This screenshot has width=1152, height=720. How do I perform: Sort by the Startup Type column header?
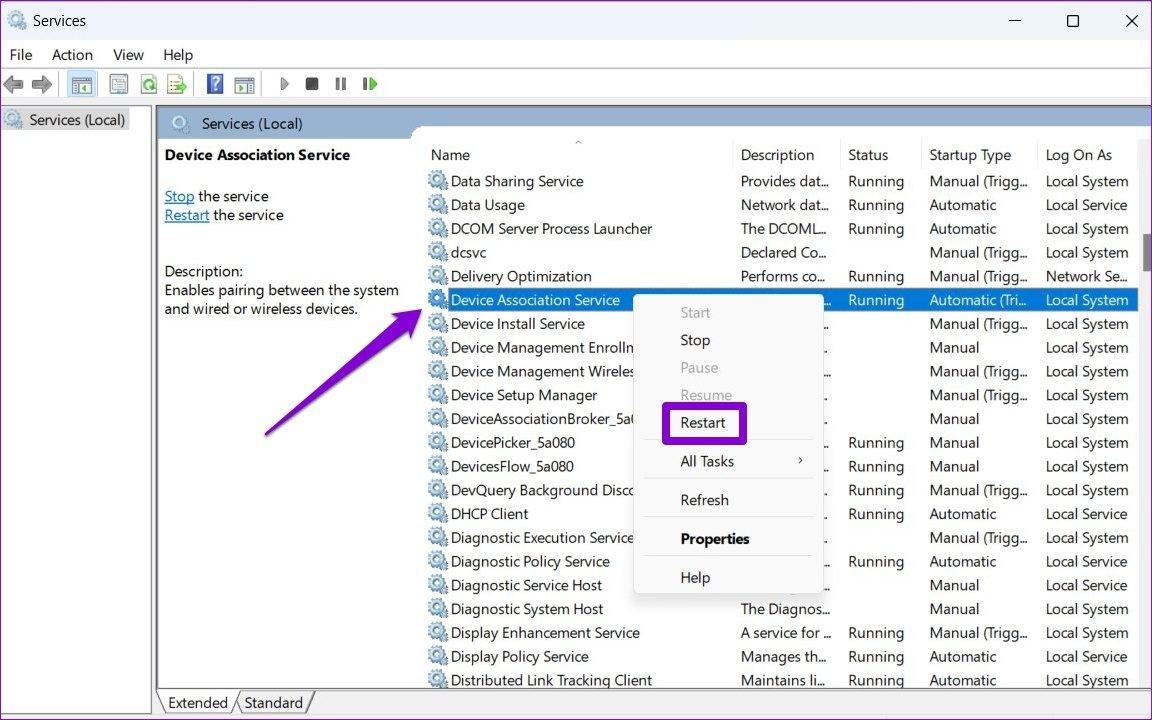pyautogui.click(x=969, y=155)
